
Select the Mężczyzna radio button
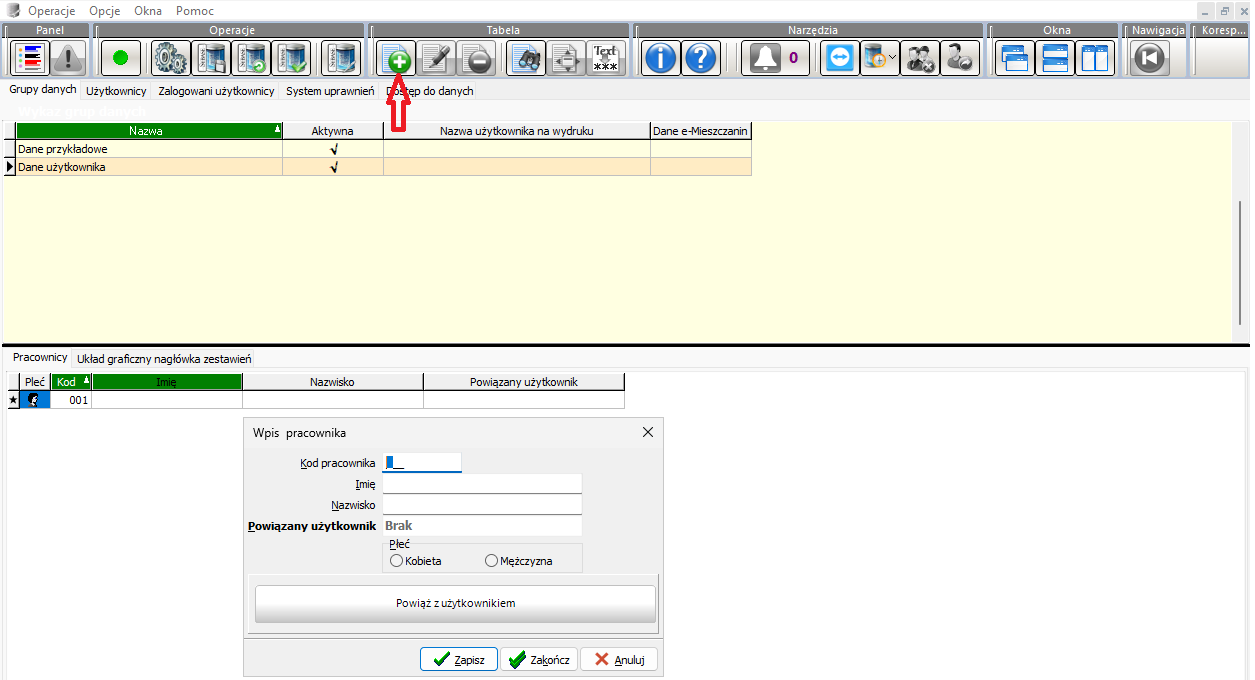[491, 561]
